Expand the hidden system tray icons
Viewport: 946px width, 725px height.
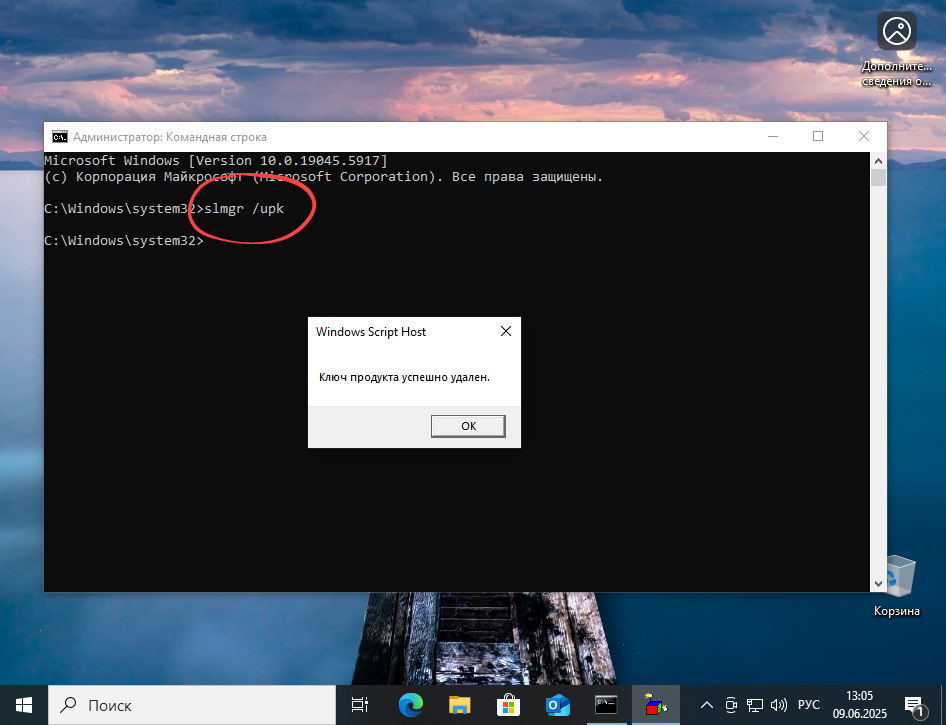click(706, 705)
